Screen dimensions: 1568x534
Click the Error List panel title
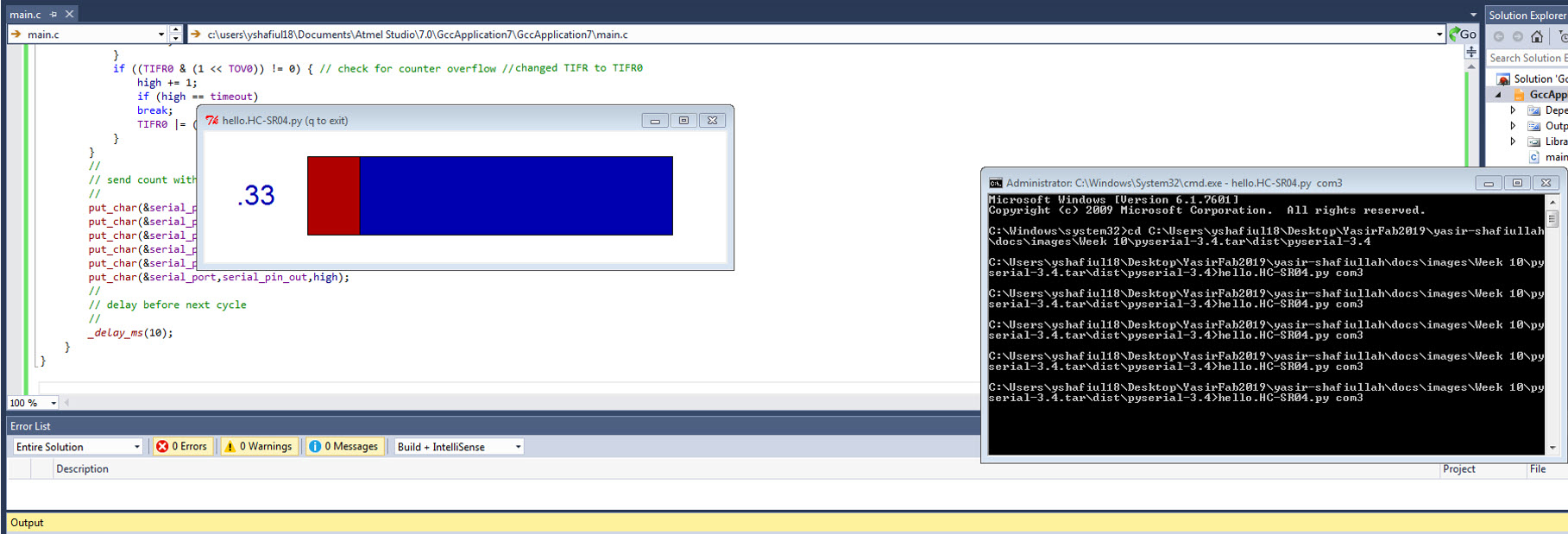(x=30, y=426)
